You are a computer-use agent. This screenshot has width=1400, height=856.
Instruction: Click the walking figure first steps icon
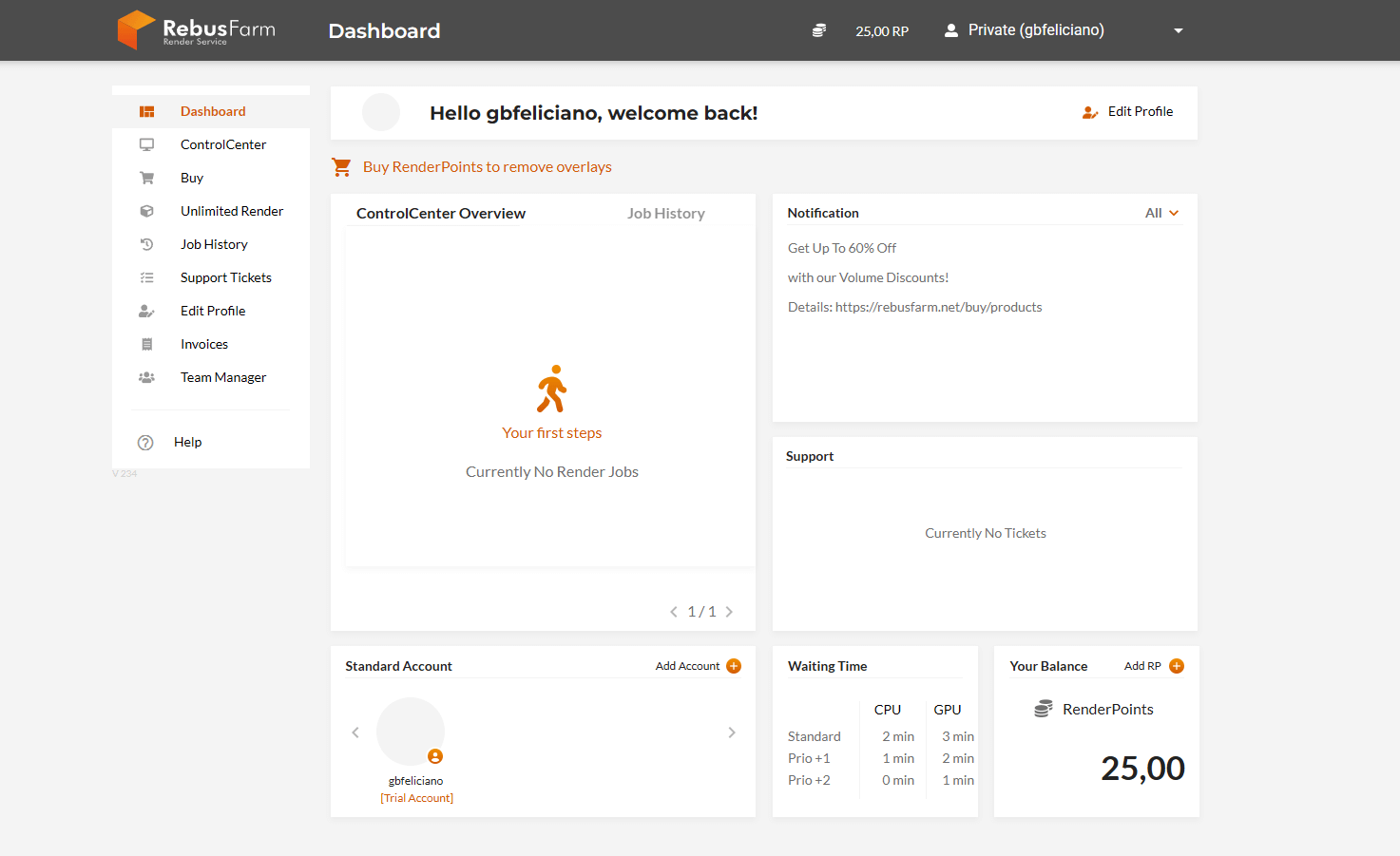click(x=551, y=389)
